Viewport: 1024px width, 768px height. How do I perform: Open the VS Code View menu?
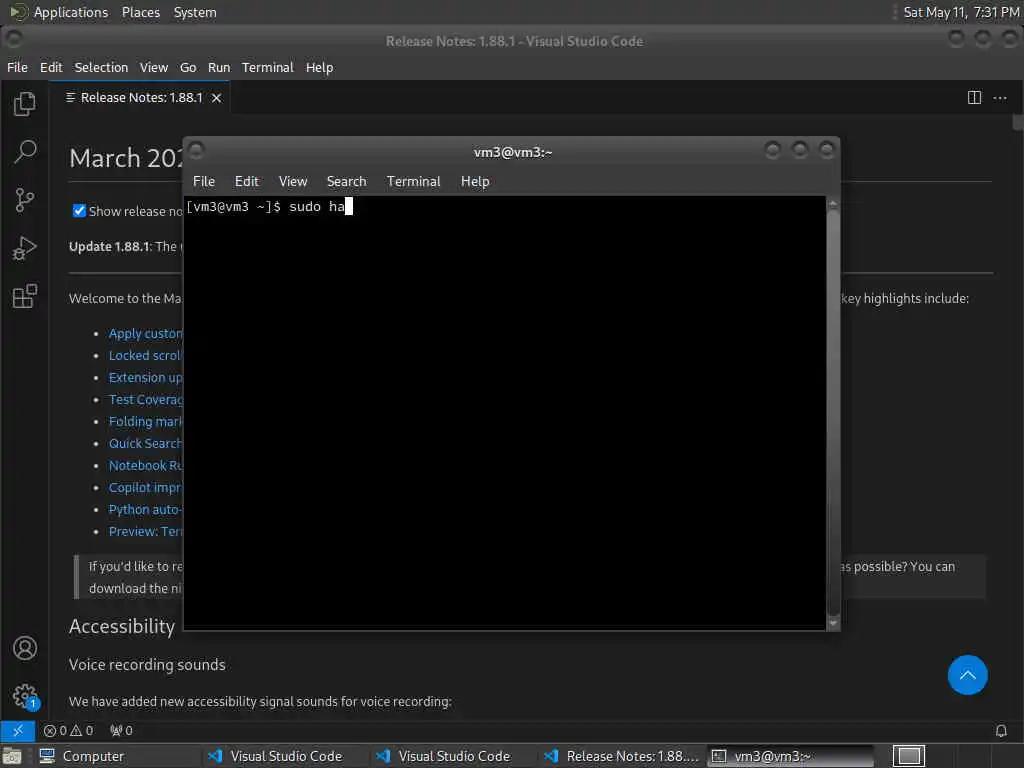pos(154,67)
